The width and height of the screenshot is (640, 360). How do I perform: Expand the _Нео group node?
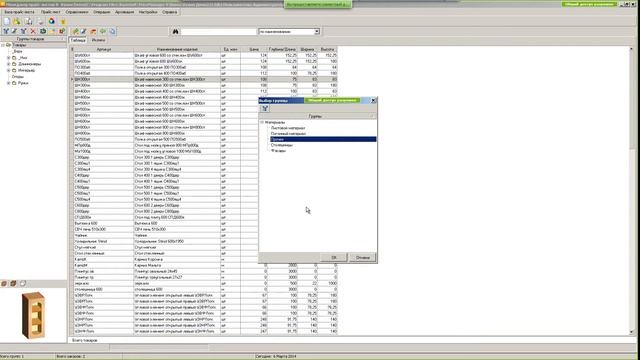(x=9, y=58)
